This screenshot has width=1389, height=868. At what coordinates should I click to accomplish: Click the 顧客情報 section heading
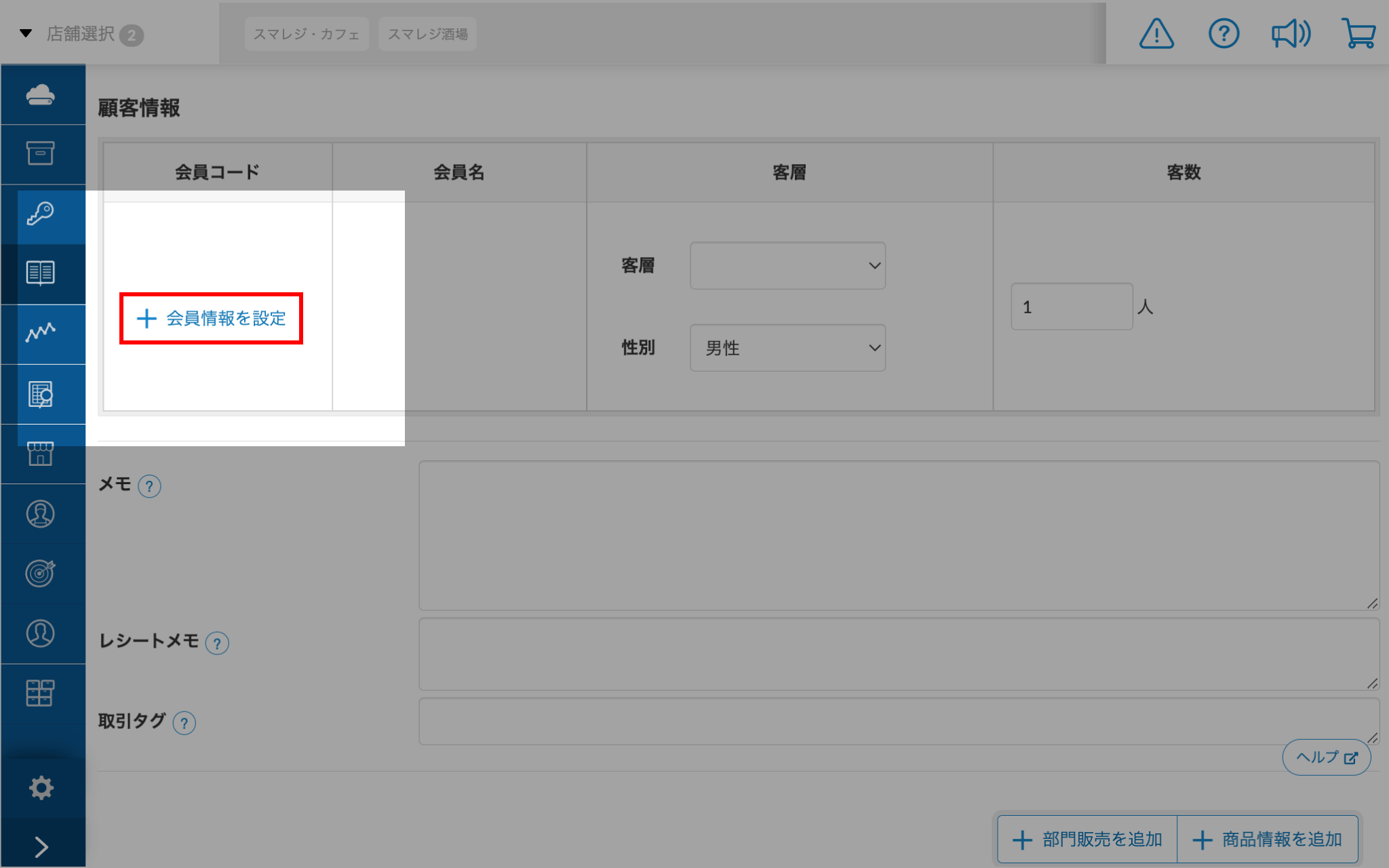pos(139,108)
